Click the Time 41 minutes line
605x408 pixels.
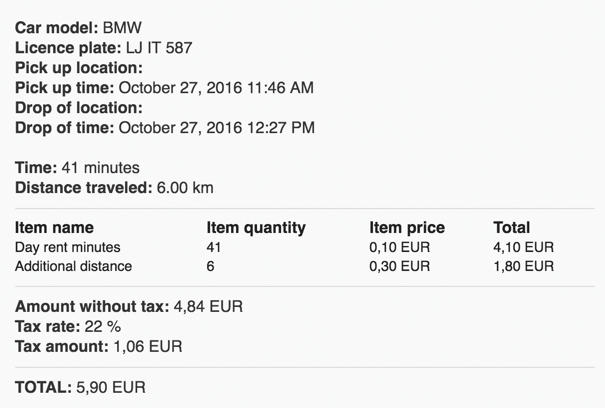pos(77,168)
